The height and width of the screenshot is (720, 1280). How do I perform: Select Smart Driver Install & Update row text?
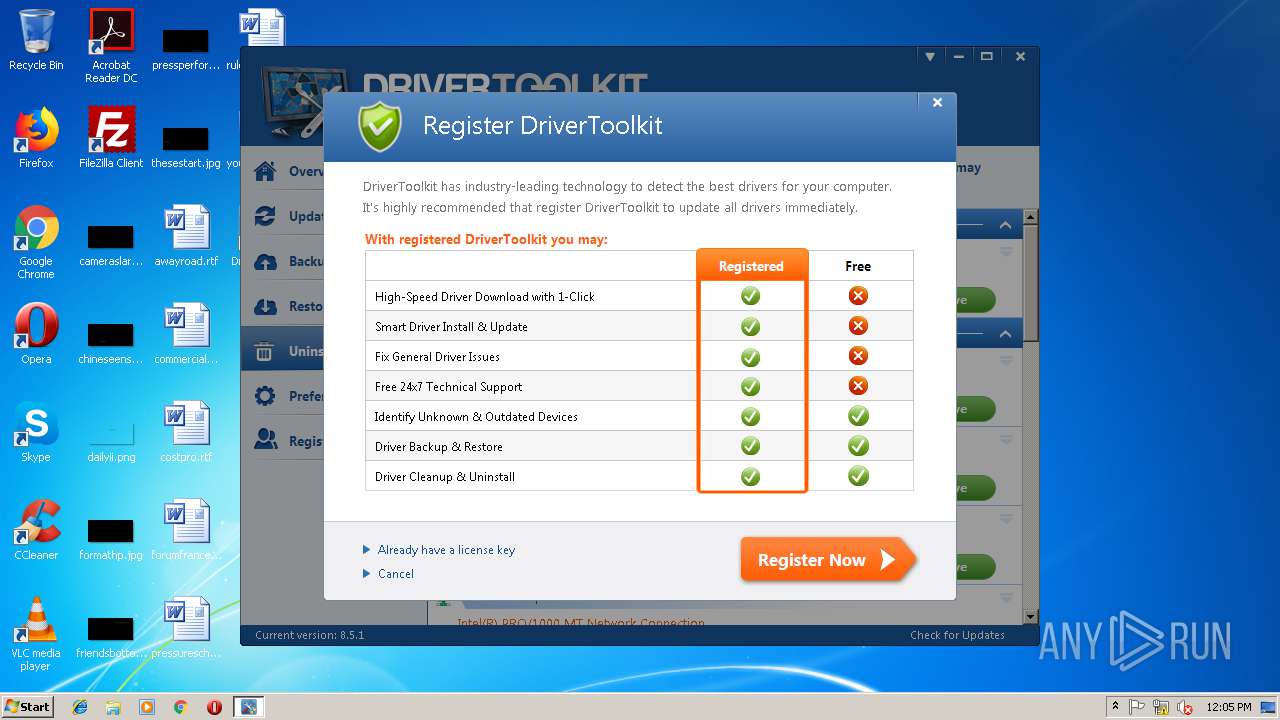pos(451,327)
